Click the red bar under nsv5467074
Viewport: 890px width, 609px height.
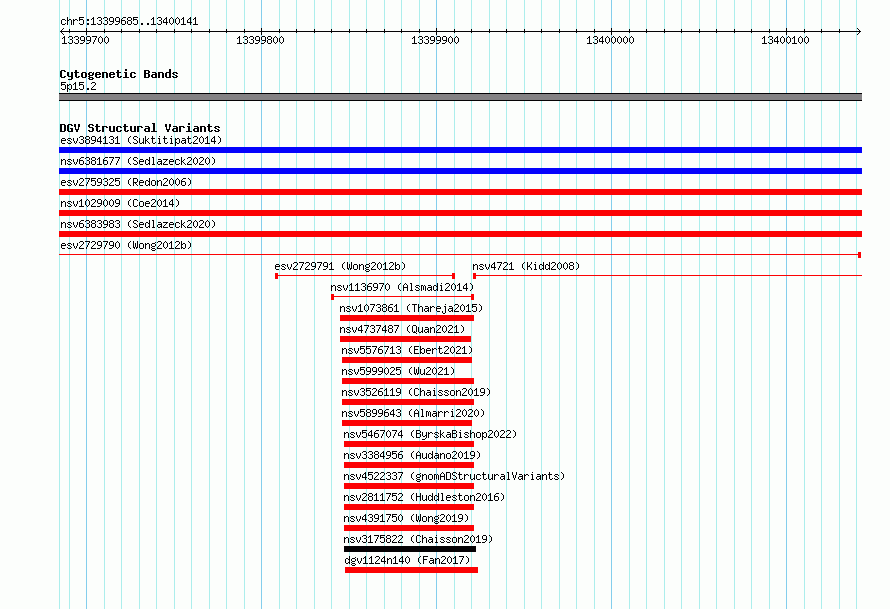click(x=409, y=444)
